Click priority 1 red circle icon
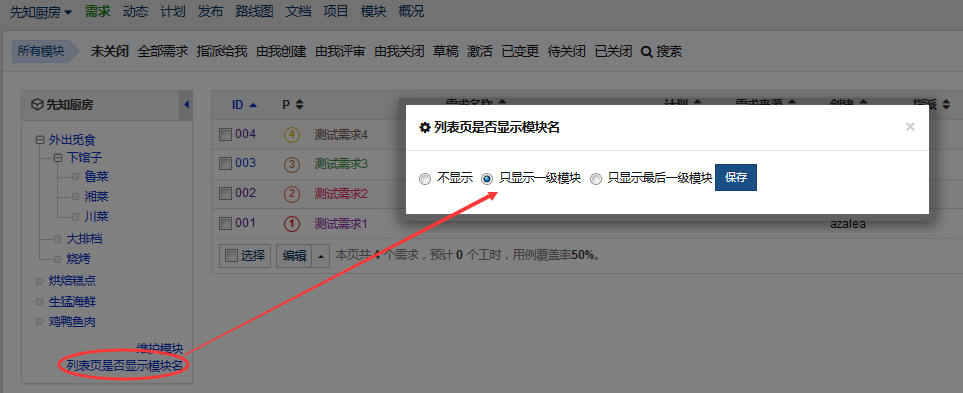The width and height of the screenshot is (963, 393). (x=292, y=224)
